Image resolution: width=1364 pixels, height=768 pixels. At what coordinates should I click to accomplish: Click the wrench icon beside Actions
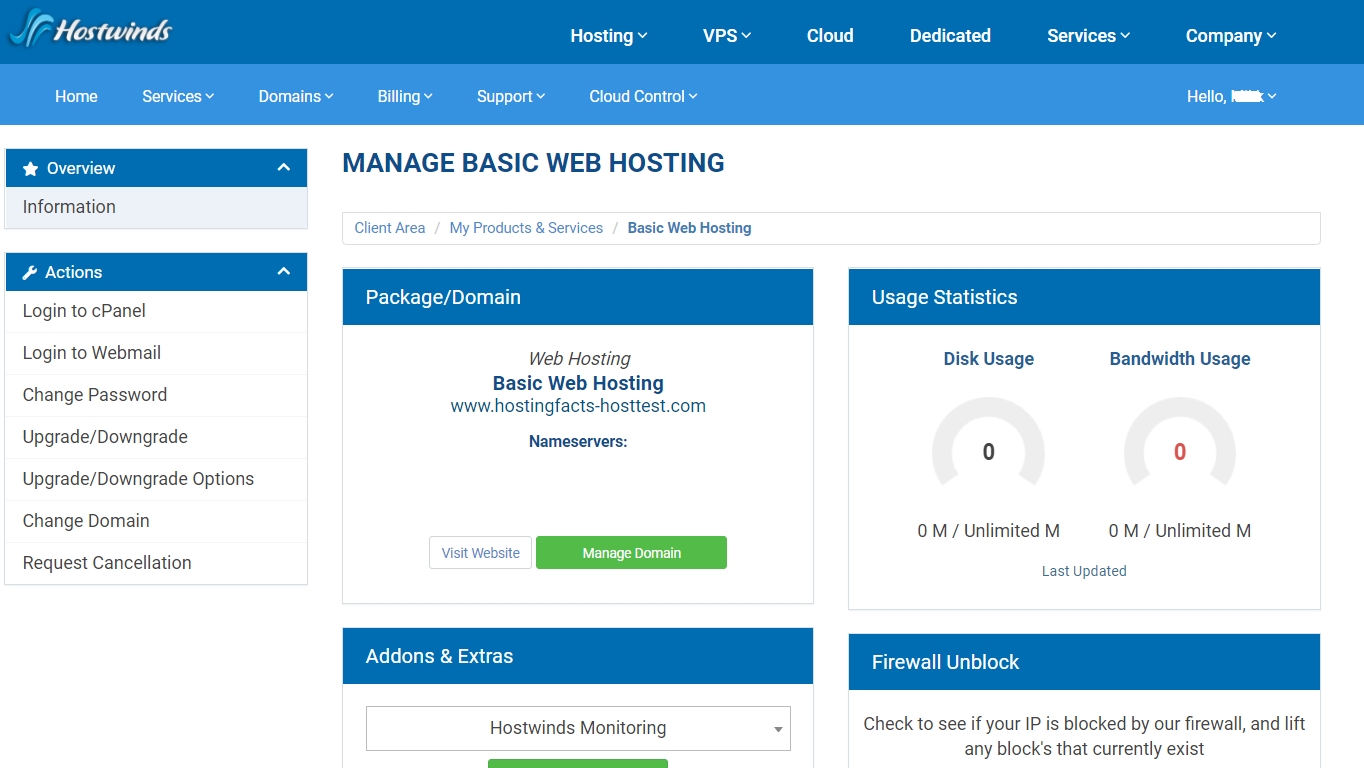(x=30, y=273)
